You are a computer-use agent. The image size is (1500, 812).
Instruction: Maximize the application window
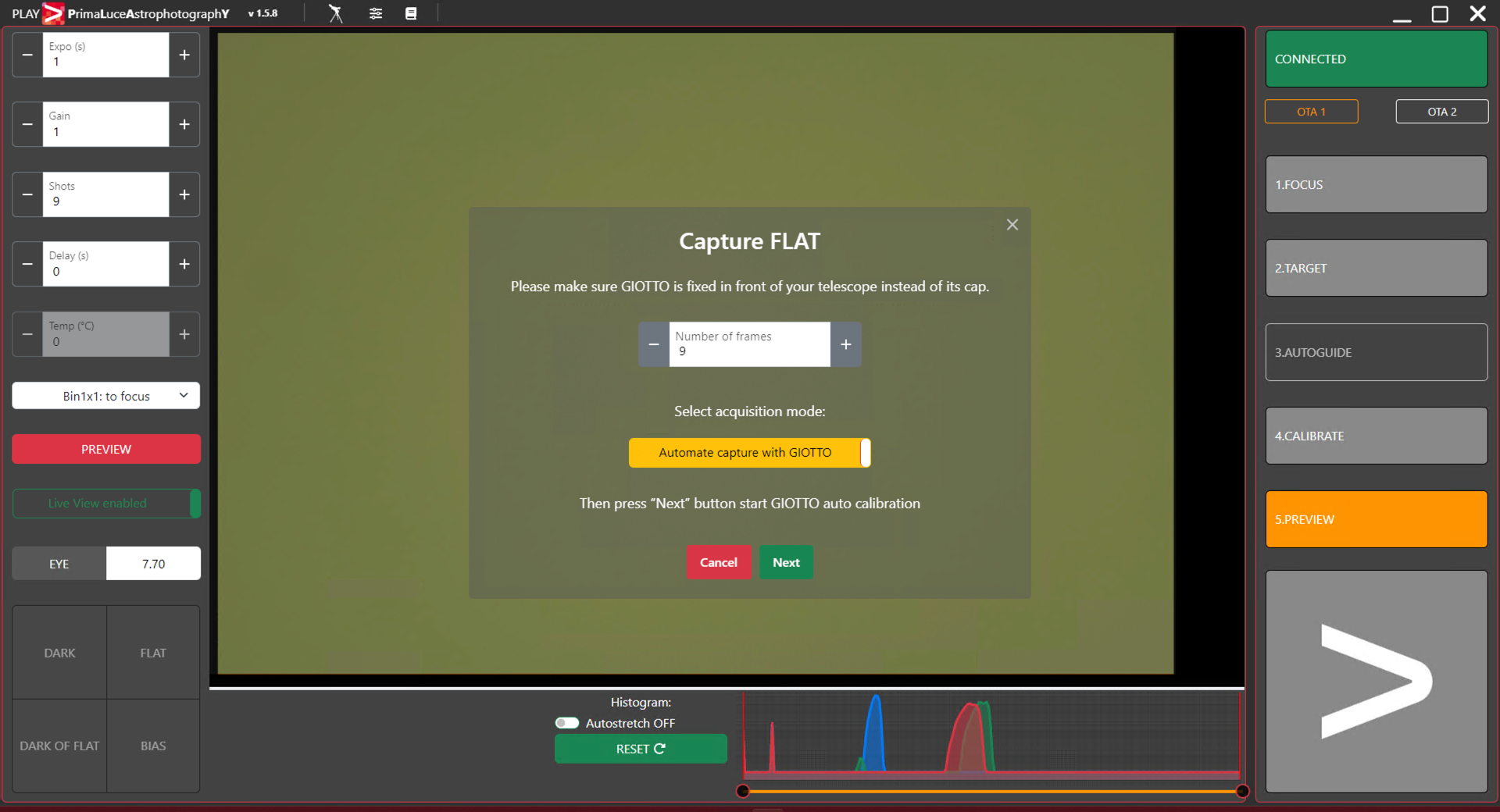pyautogui.click(x=1440, y=14)
